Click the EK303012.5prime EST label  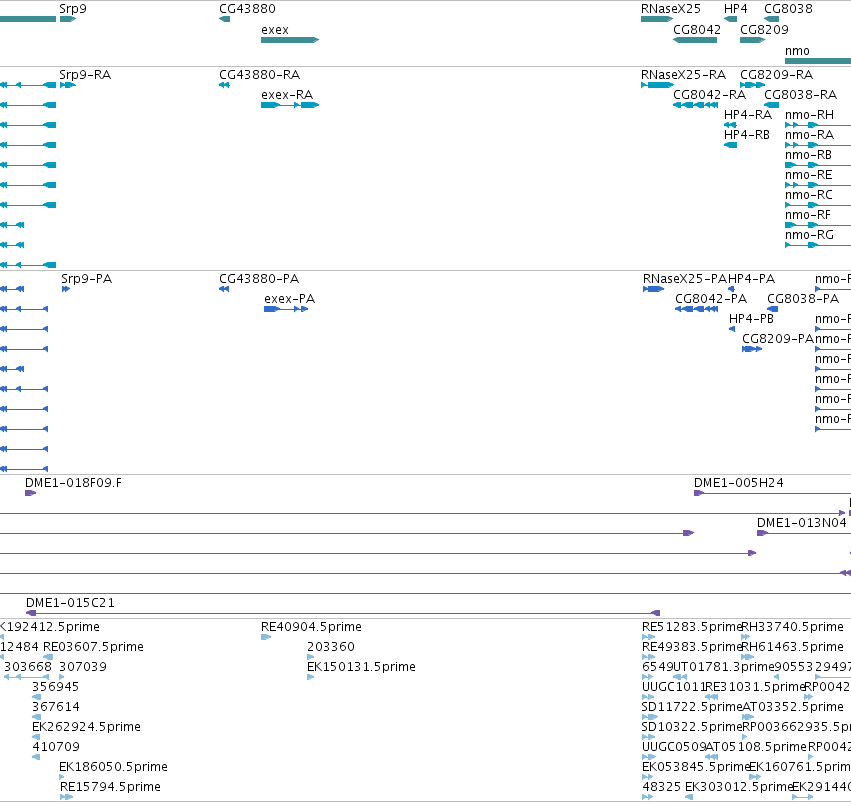click(739, 787)
